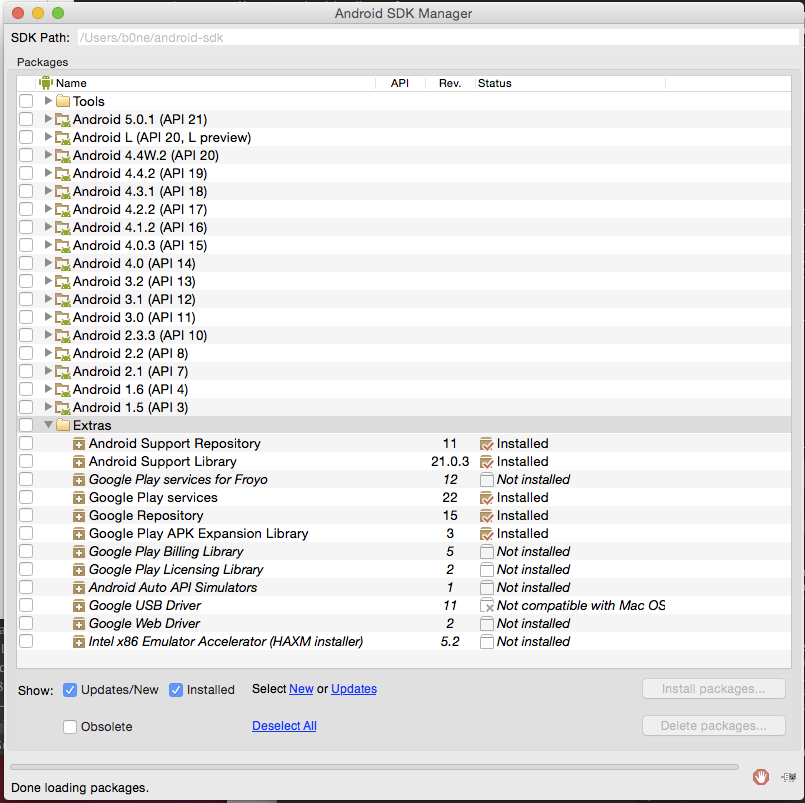Toggle the Installed show filter
The height and width of the screenshot is (803, 805).
tap(176, 690)
